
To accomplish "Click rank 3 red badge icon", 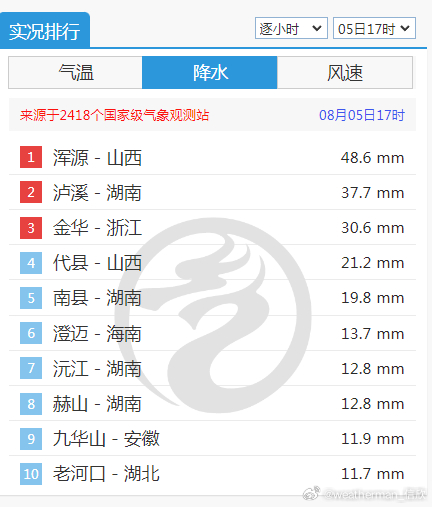I will (31, 228).
